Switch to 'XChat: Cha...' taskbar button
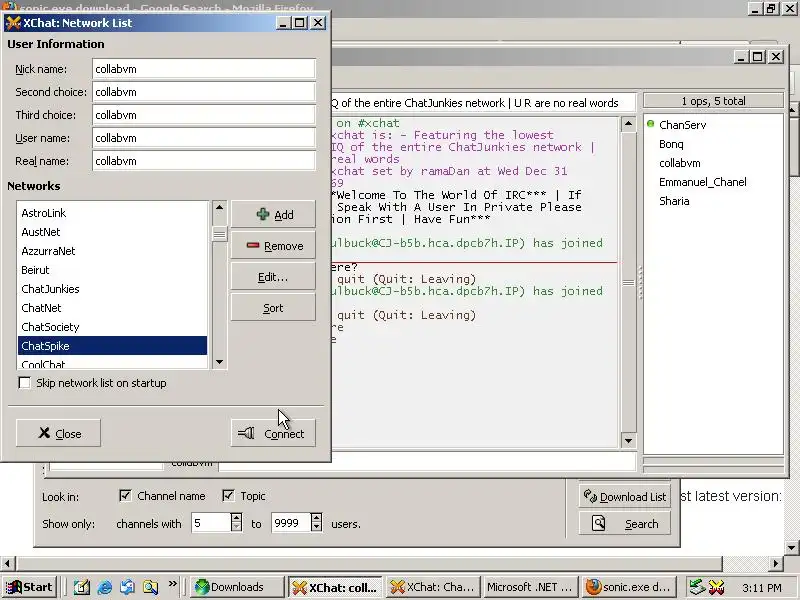Image resolution: width=800 pixels, height=600 pixels. point(434,587)
